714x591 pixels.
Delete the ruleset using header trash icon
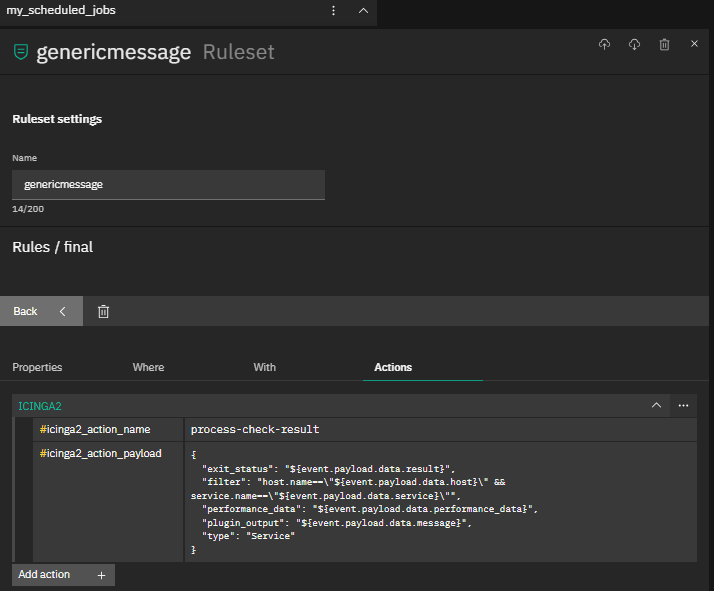point(664,44)
